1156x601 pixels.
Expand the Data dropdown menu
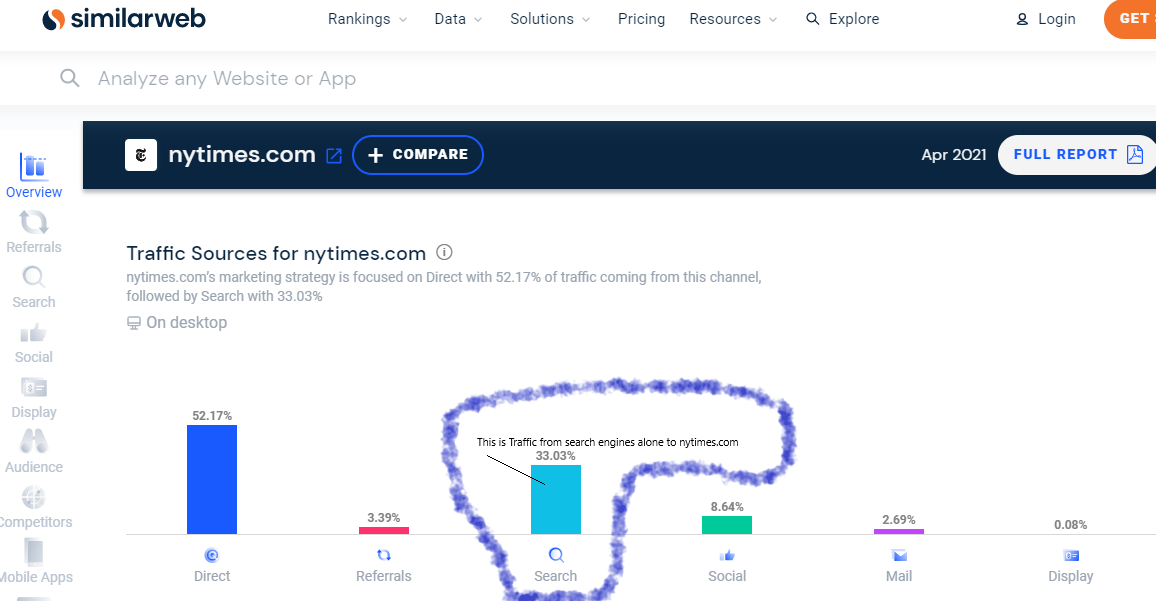(x=458, y=19)
